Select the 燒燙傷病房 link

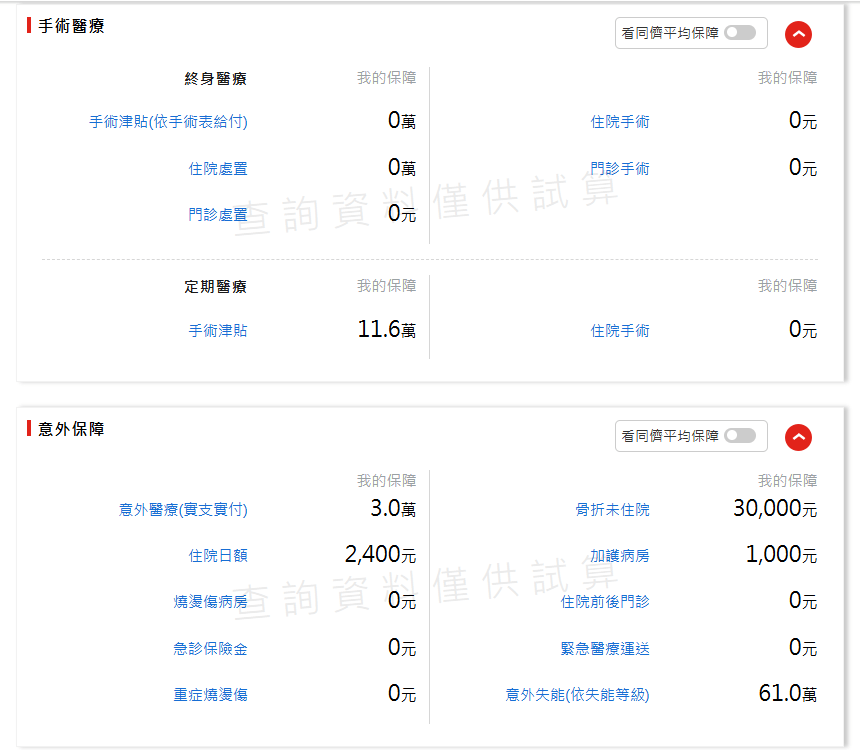click(210, 602)
